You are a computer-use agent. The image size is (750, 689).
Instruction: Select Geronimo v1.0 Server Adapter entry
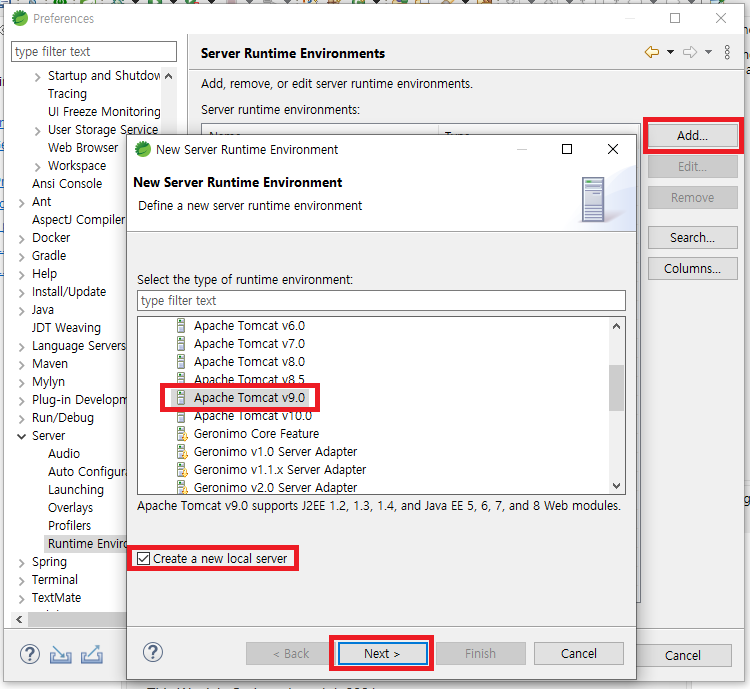(x=276, y=452)
